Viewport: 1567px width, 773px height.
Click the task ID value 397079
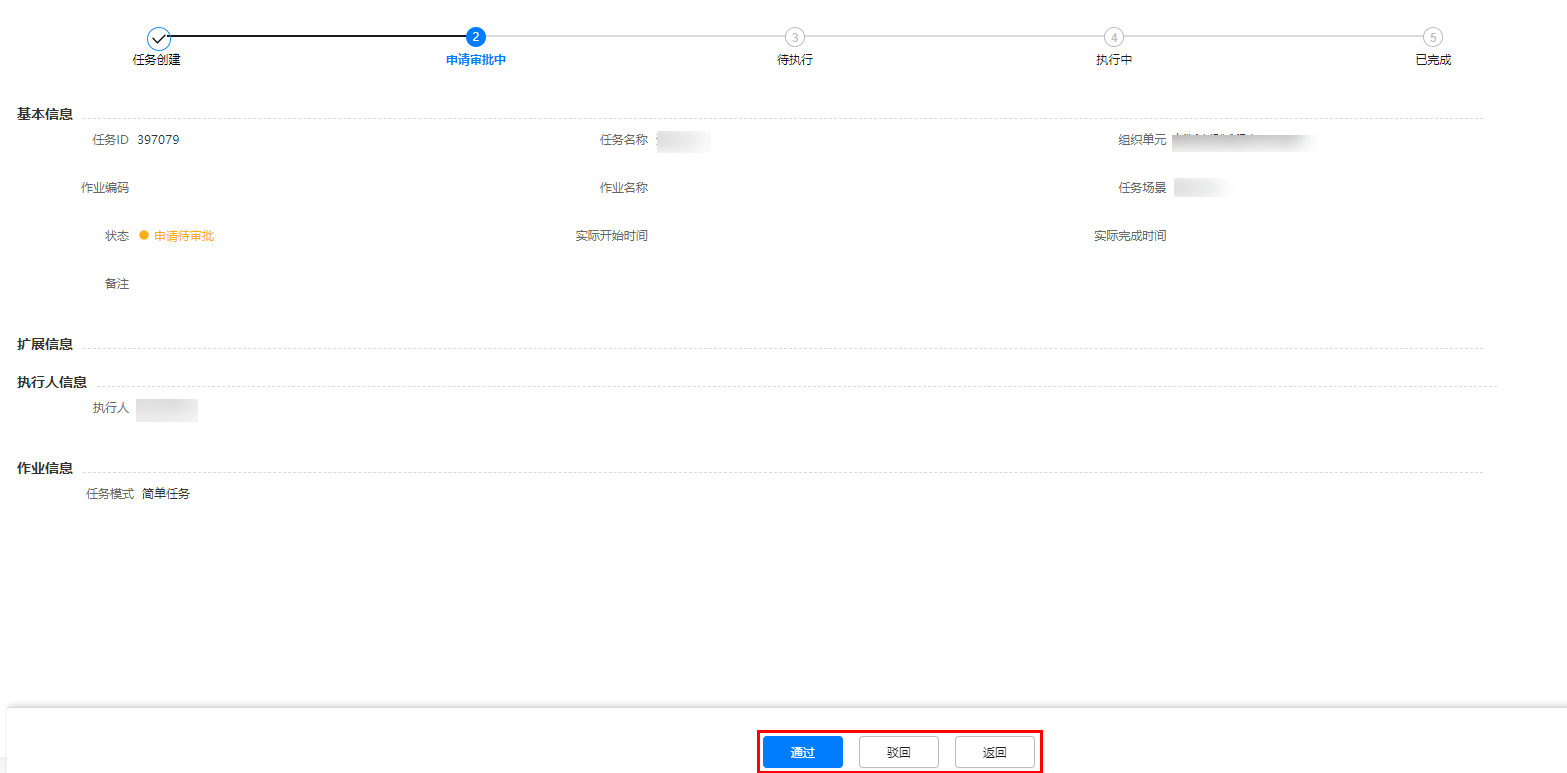158,140
